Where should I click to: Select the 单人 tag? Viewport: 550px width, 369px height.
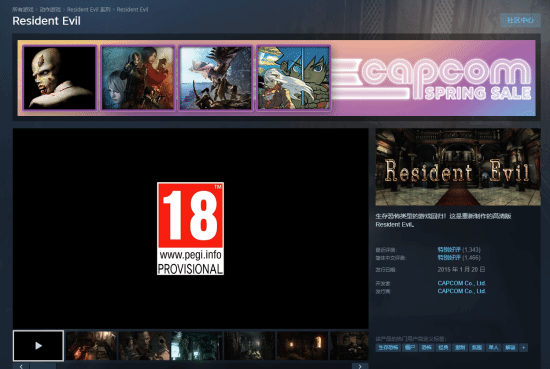pyautogui.click(x=493, y=347)
